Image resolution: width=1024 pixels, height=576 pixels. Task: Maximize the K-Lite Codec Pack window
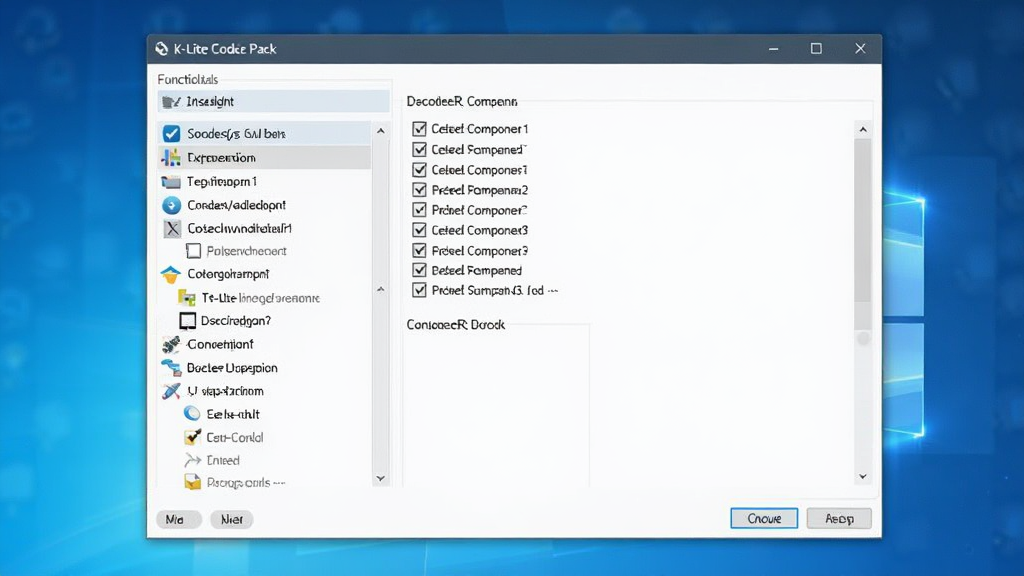coord(816,49)
